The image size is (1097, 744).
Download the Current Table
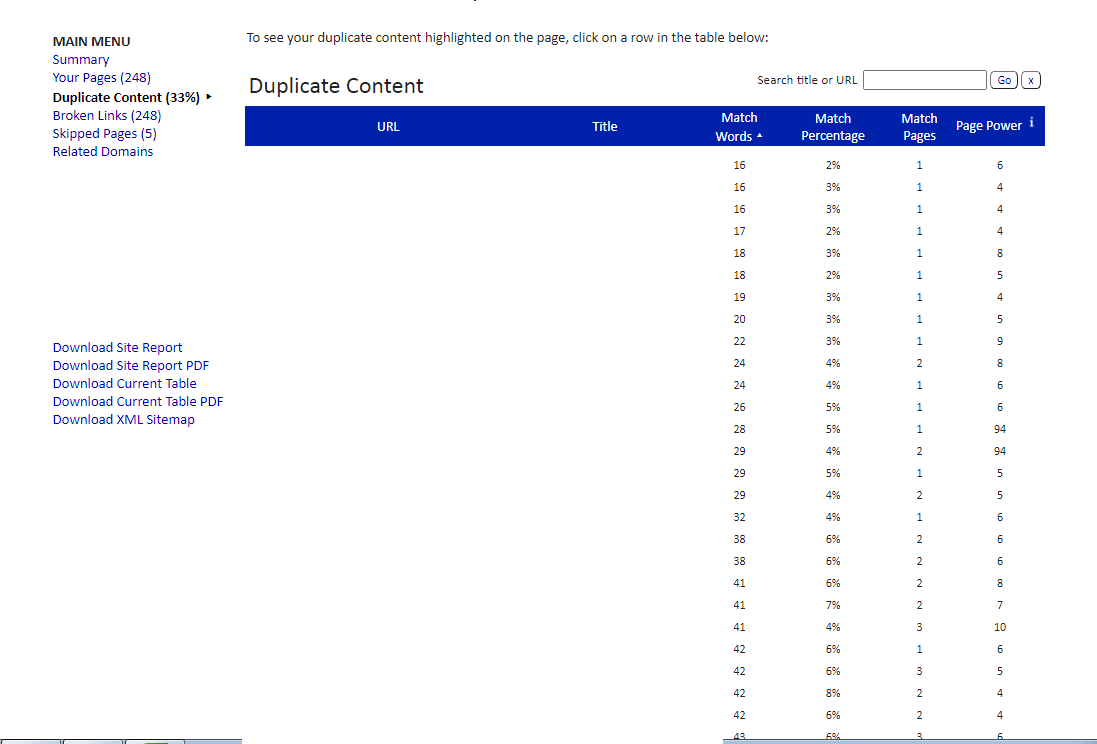(x=125, y=384)
